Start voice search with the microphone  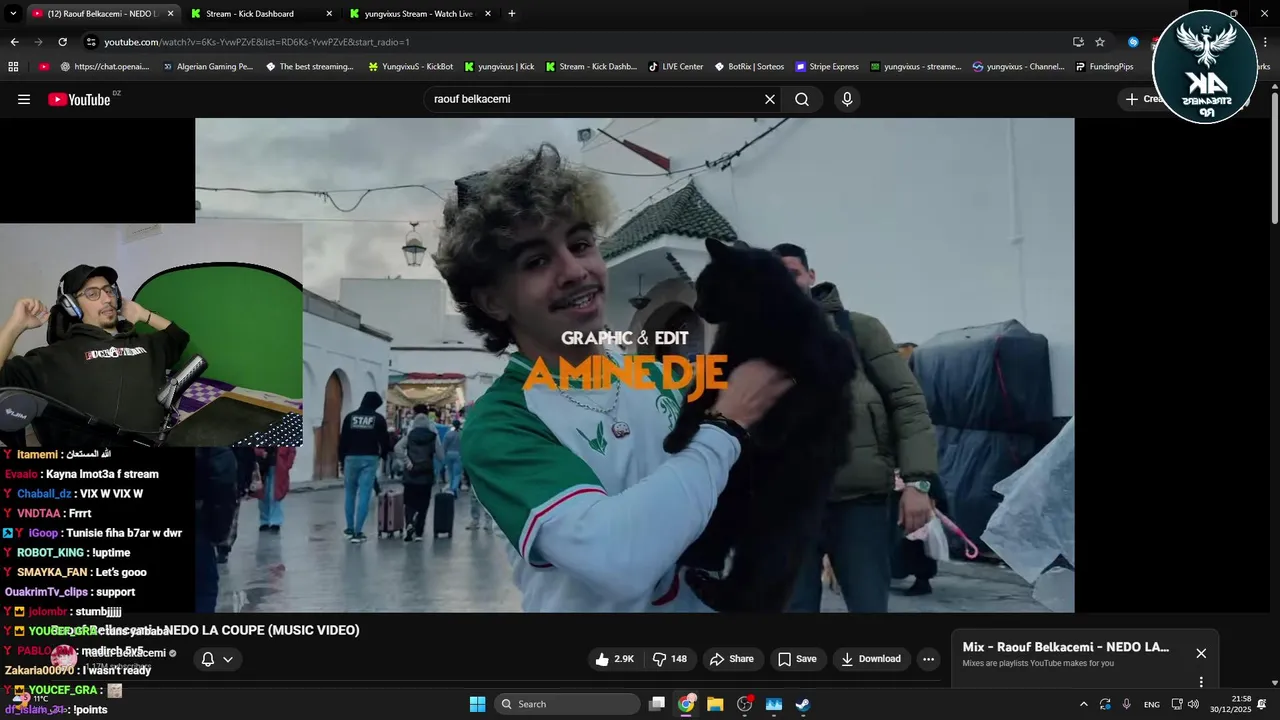coord(847,99)
